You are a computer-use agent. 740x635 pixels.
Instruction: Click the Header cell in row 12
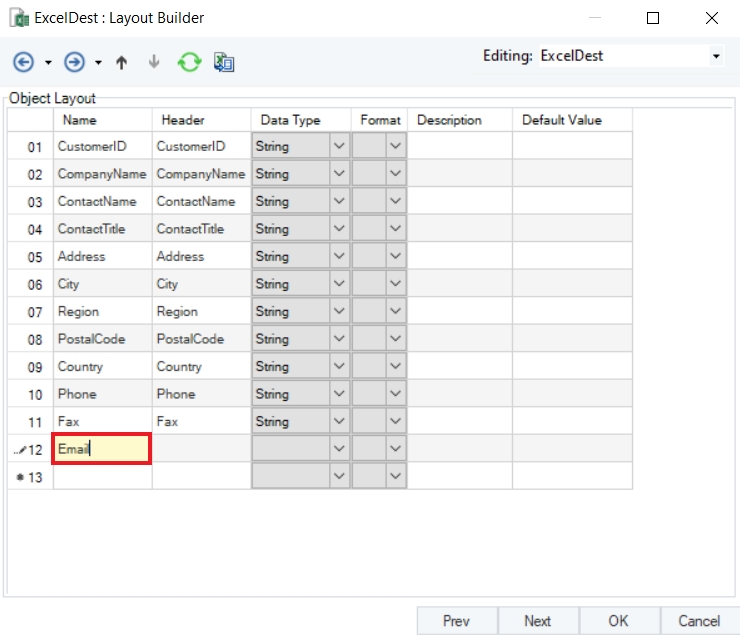(x=200, y=449)
